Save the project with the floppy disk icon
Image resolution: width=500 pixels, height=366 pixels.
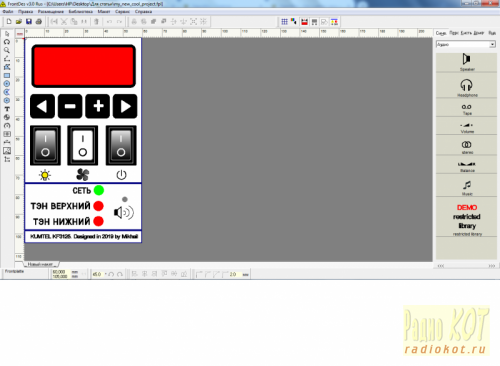click(29, 22)
